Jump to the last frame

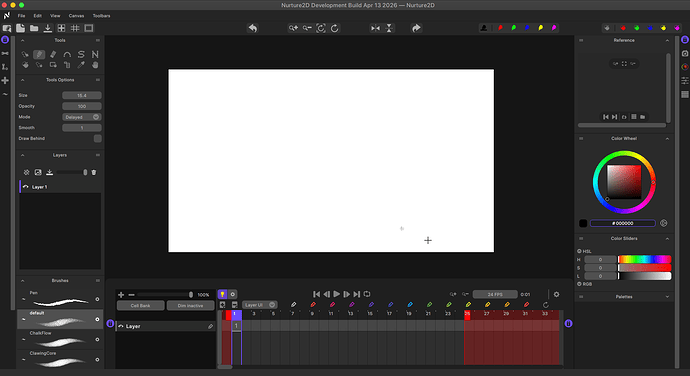click(356, 294)
